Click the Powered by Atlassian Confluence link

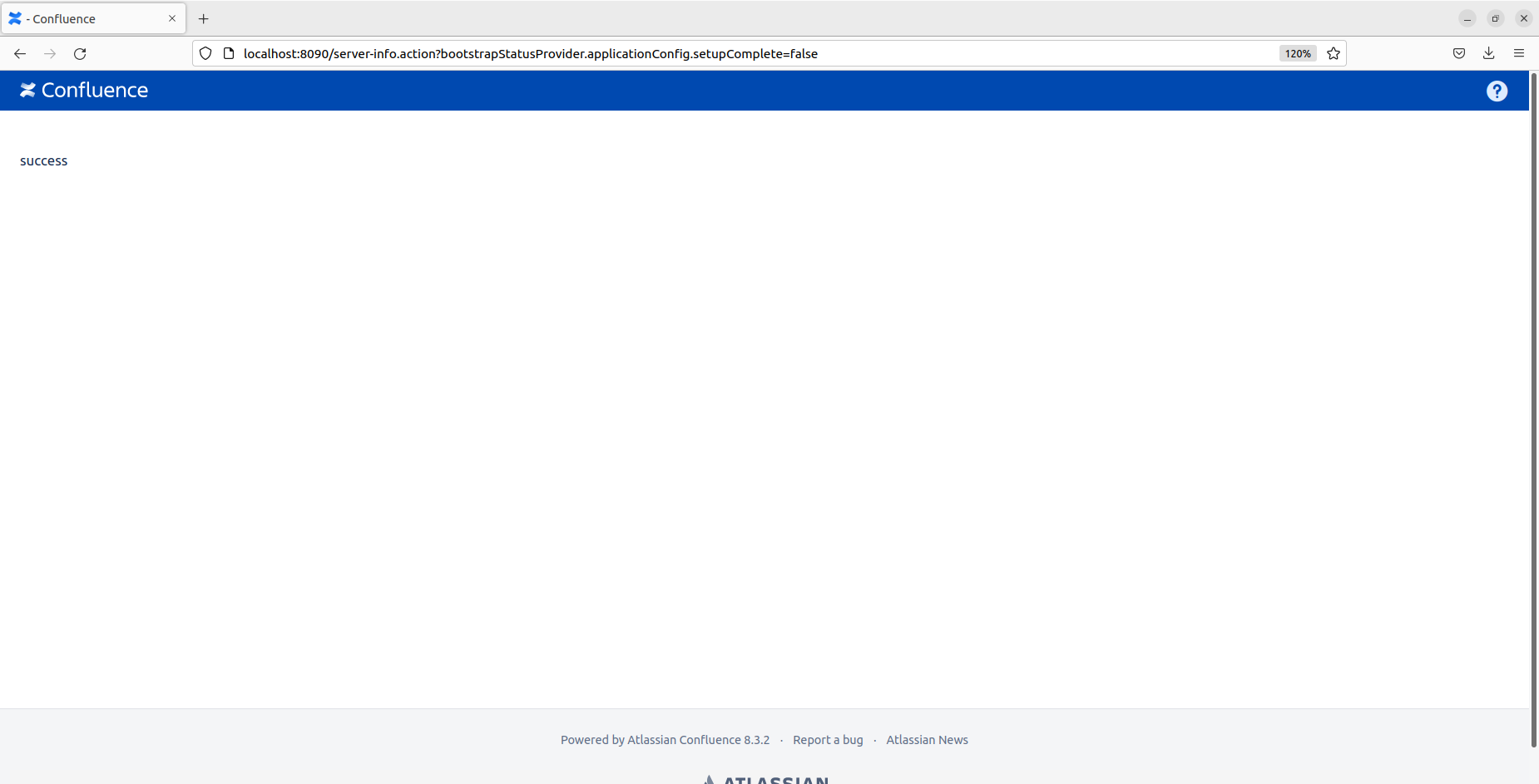[665, 739]
